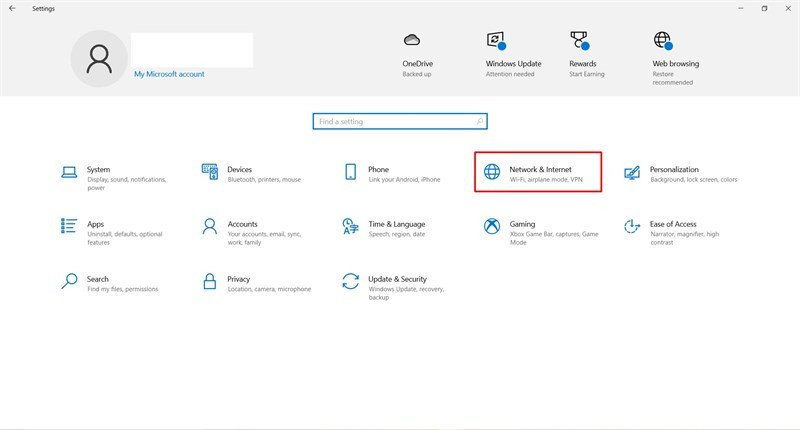Click the OneDrive cloud icon
This screenshot has height=430, width=800.
(412, 40)
